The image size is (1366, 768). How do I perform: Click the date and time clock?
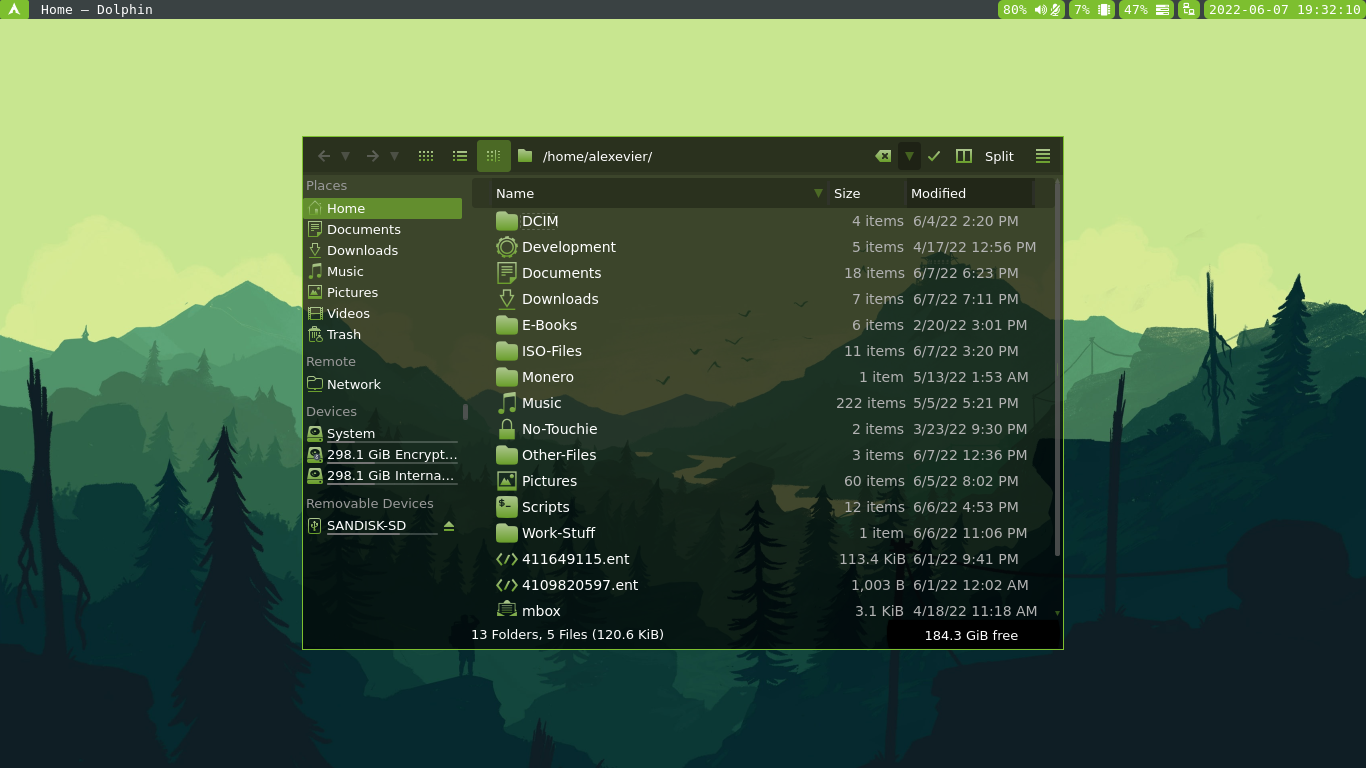point(1284,9)
